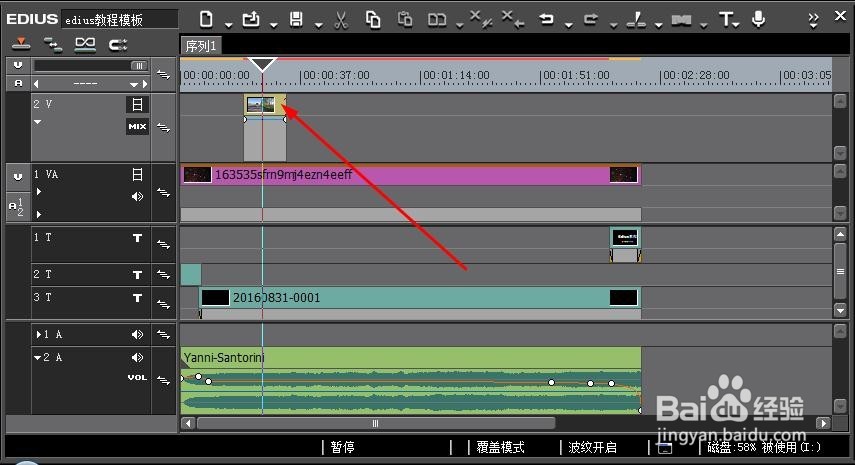855x465 pixels.
Task: Open the timeline scale setting dropdown
Action: [133, 84]
